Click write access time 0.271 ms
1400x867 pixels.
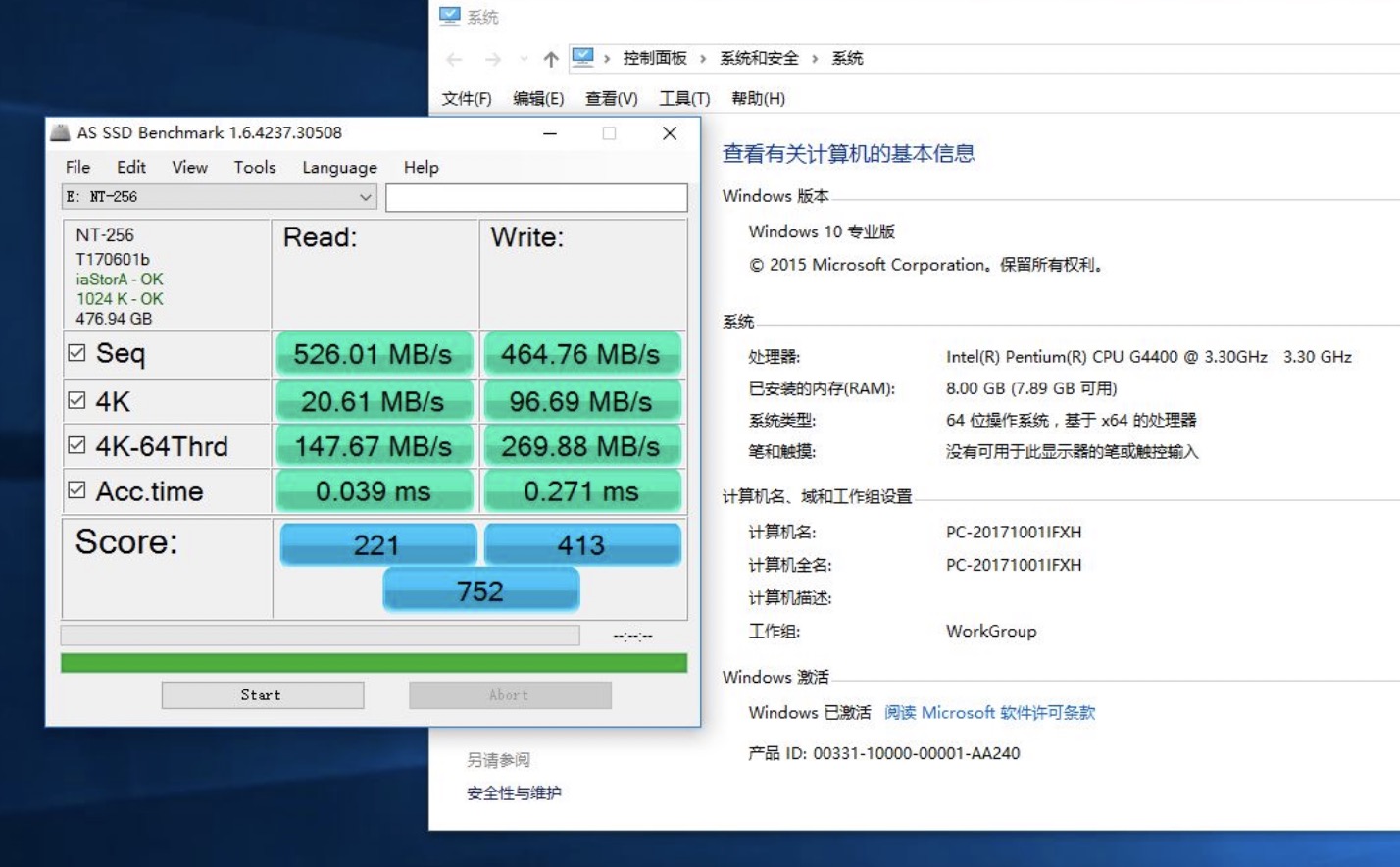pos(581,491)
